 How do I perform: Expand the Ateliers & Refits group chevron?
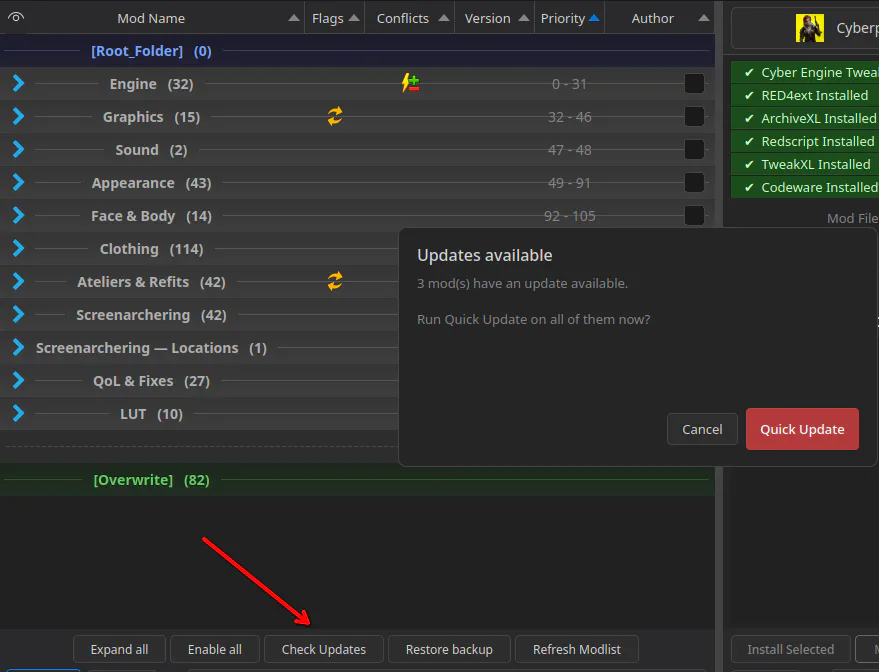click(x=18, y=281)
